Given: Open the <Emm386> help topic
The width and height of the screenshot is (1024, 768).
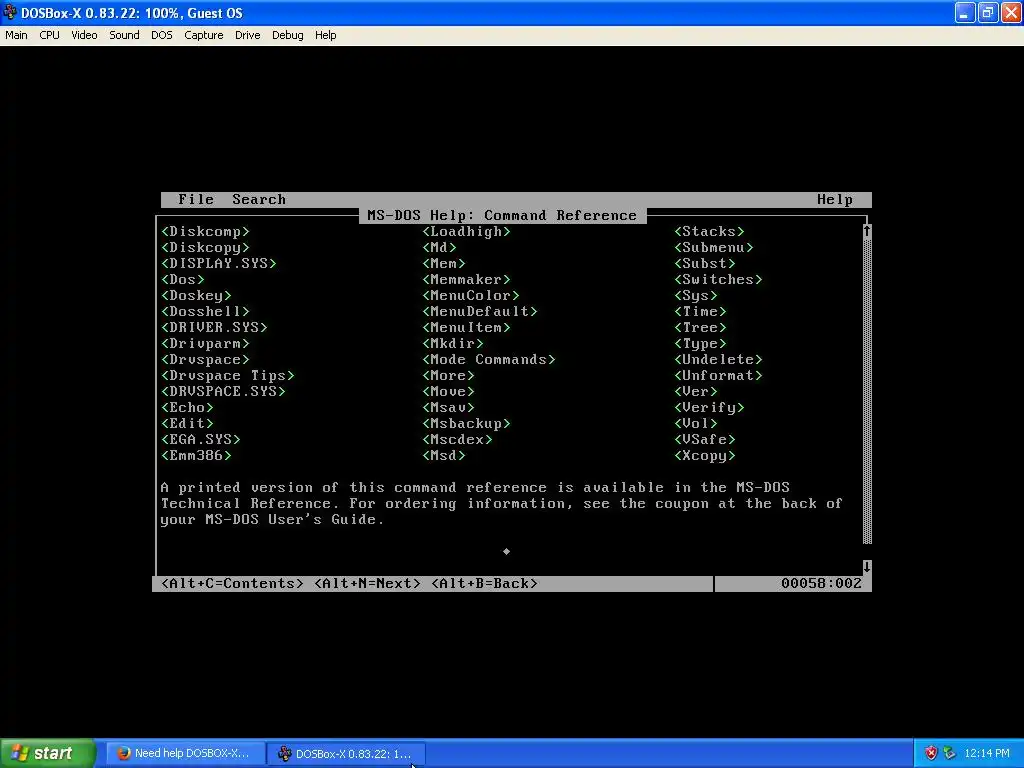Looking at the screenshot, I should pyautogui.click(x=196, y=455).
